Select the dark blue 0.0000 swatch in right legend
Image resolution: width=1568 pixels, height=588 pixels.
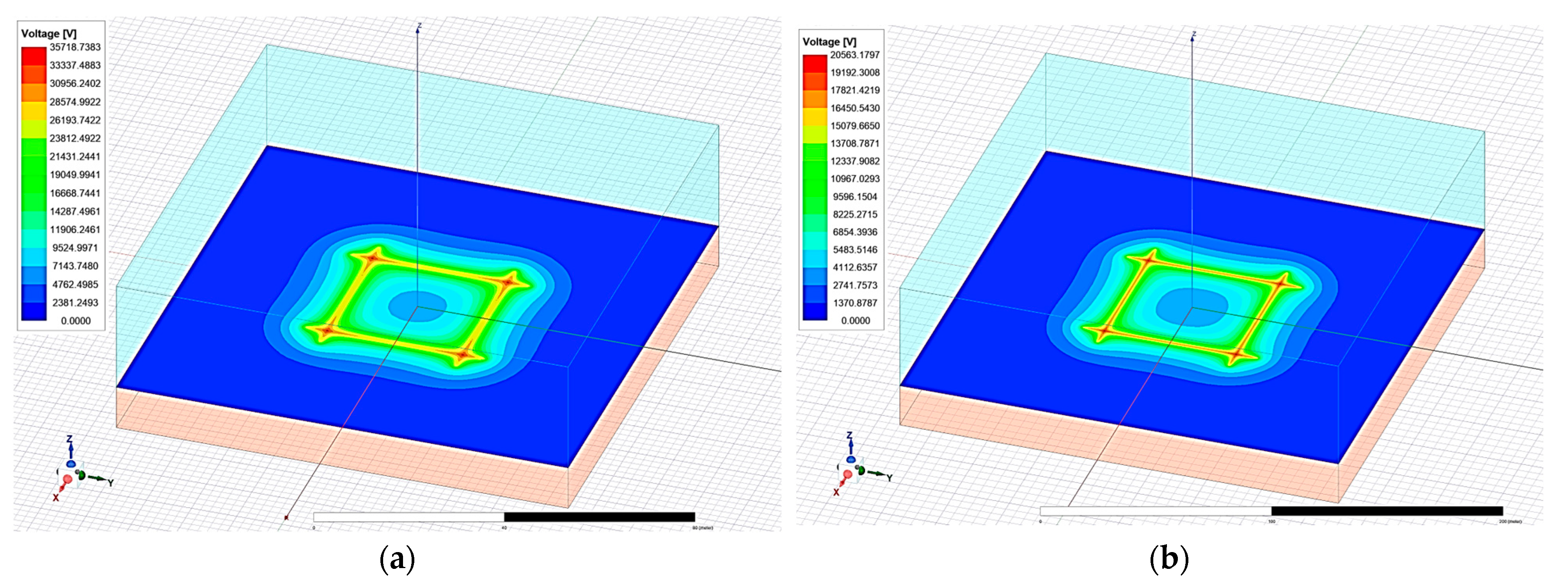[x=815, y=311]
